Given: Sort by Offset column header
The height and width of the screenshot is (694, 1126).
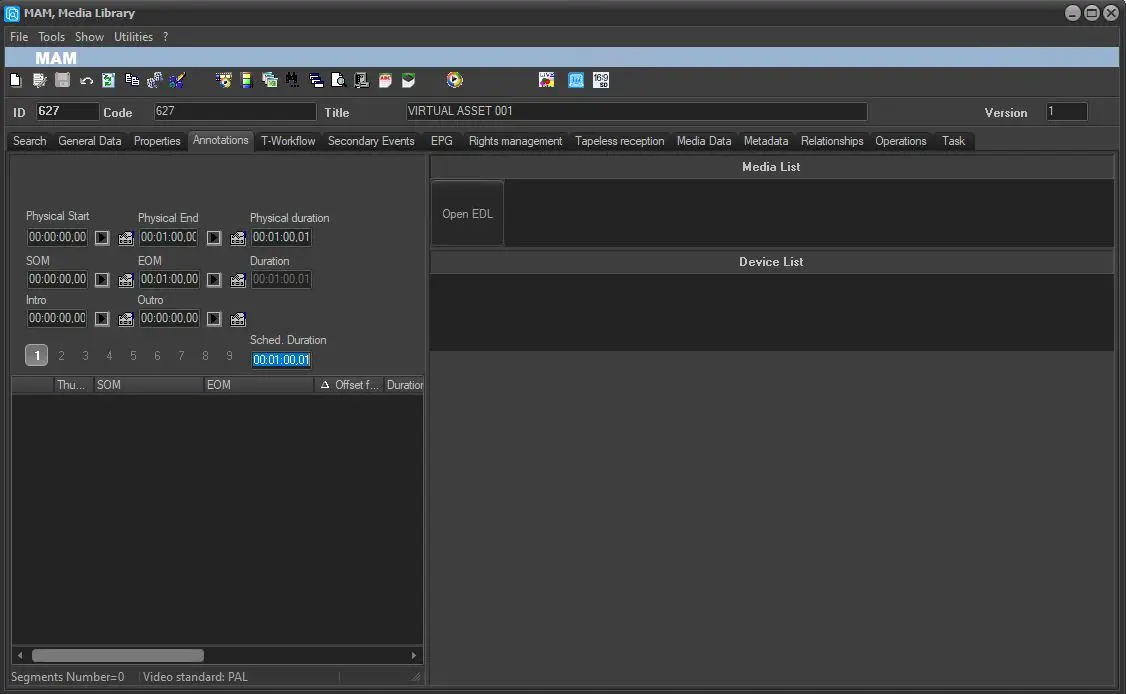Looking at the screenshot, I should click(x=350, y=385).
